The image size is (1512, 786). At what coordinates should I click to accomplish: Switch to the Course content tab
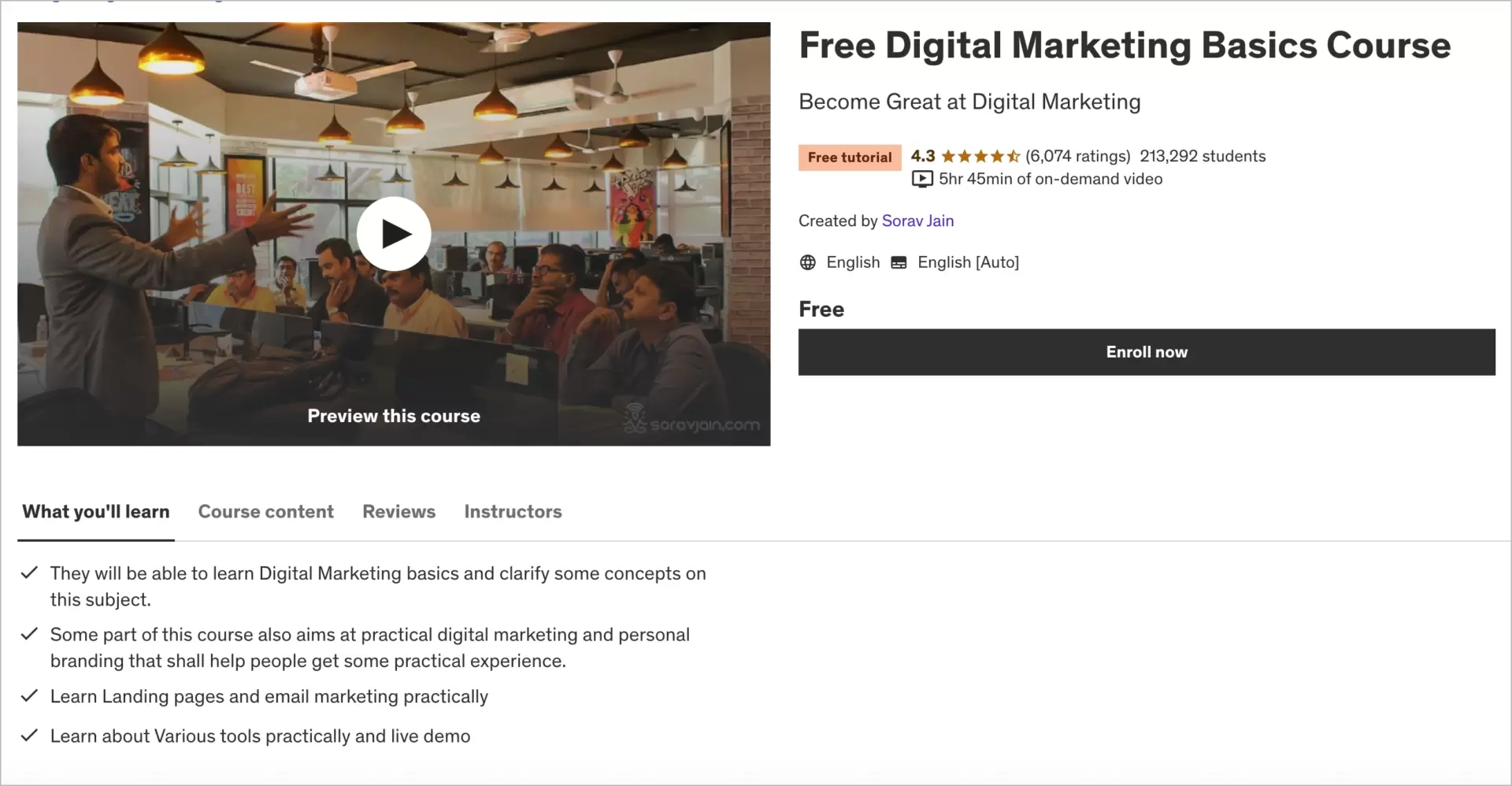point(265,512)
